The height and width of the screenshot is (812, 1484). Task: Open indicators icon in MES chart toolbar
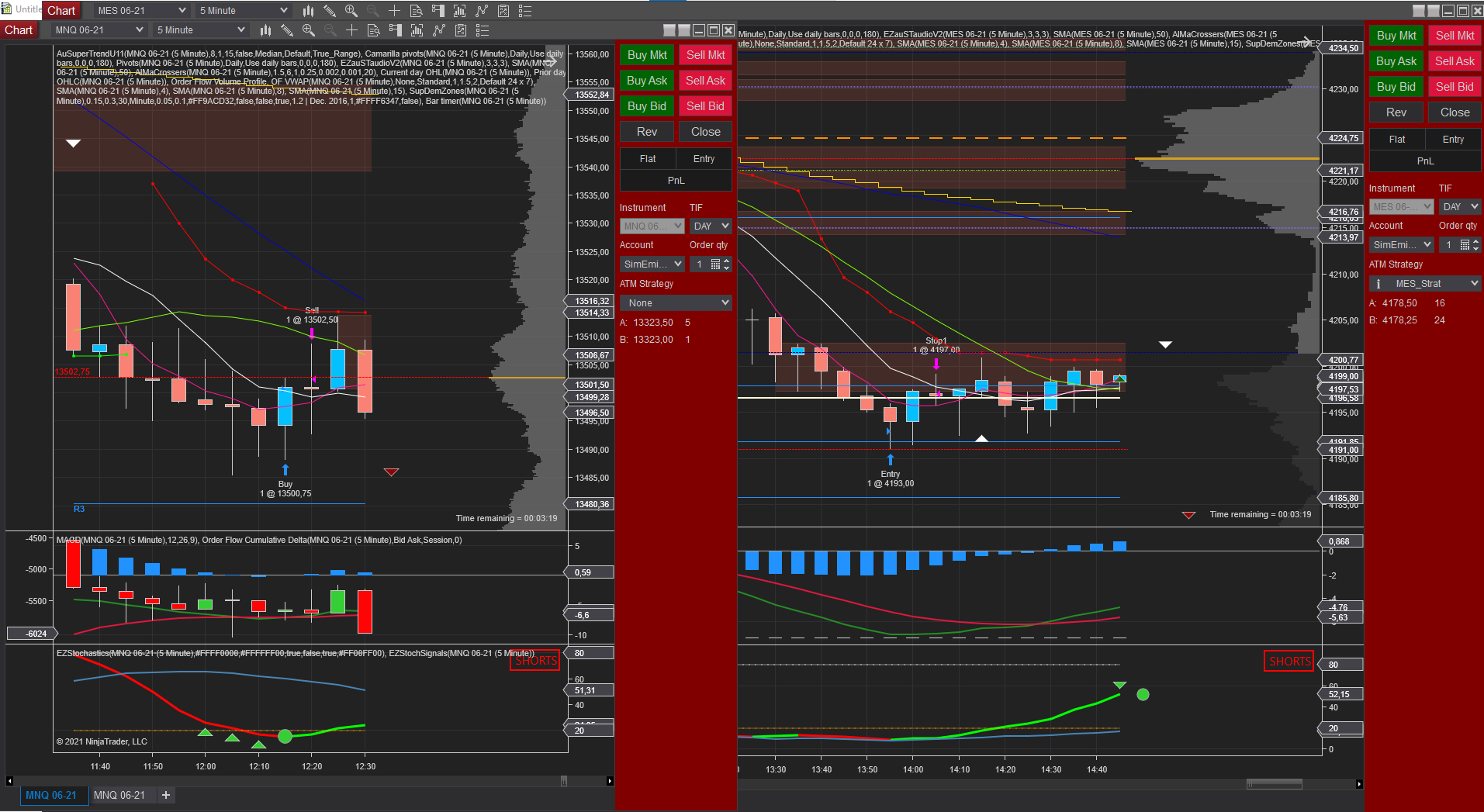pyautogui.click(x=482, y=11)
